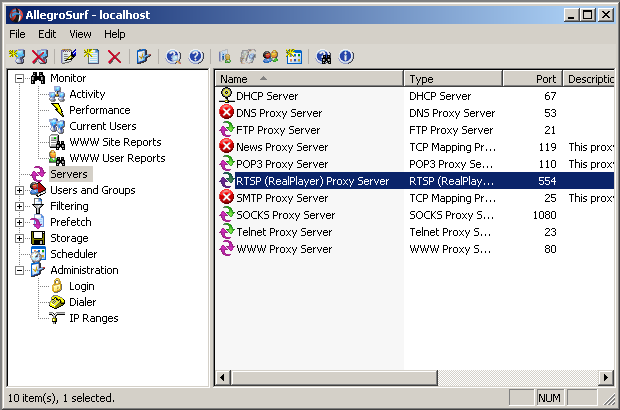Click the Description column header
This screenshot has height=410, width=620.
click(589, 79)
